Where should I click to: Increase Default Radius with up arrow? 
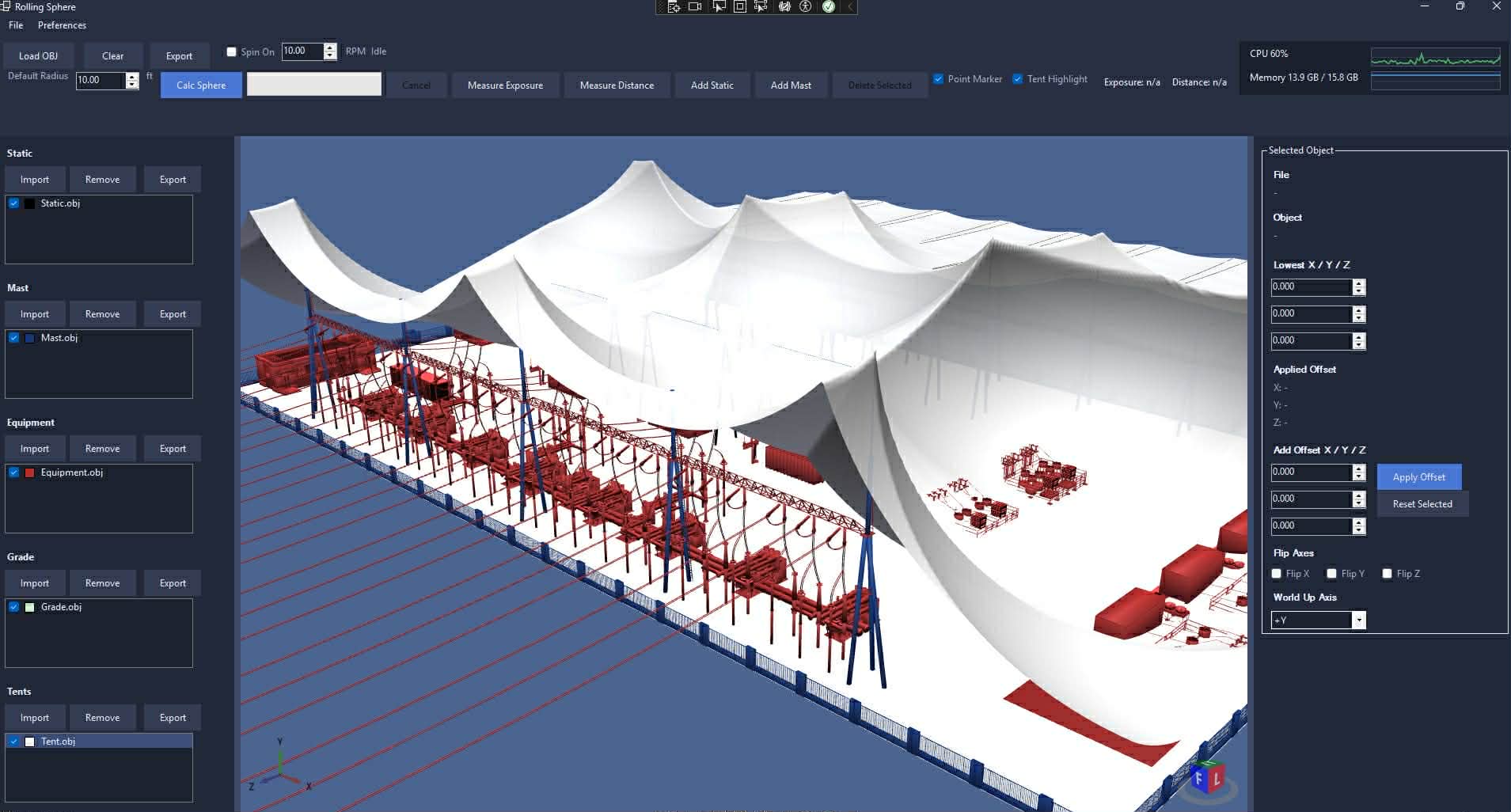132,76
